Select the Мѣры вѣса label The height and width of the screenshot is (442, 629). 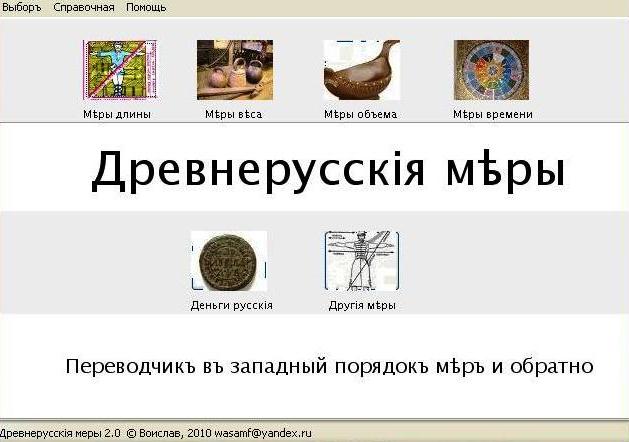234,114
